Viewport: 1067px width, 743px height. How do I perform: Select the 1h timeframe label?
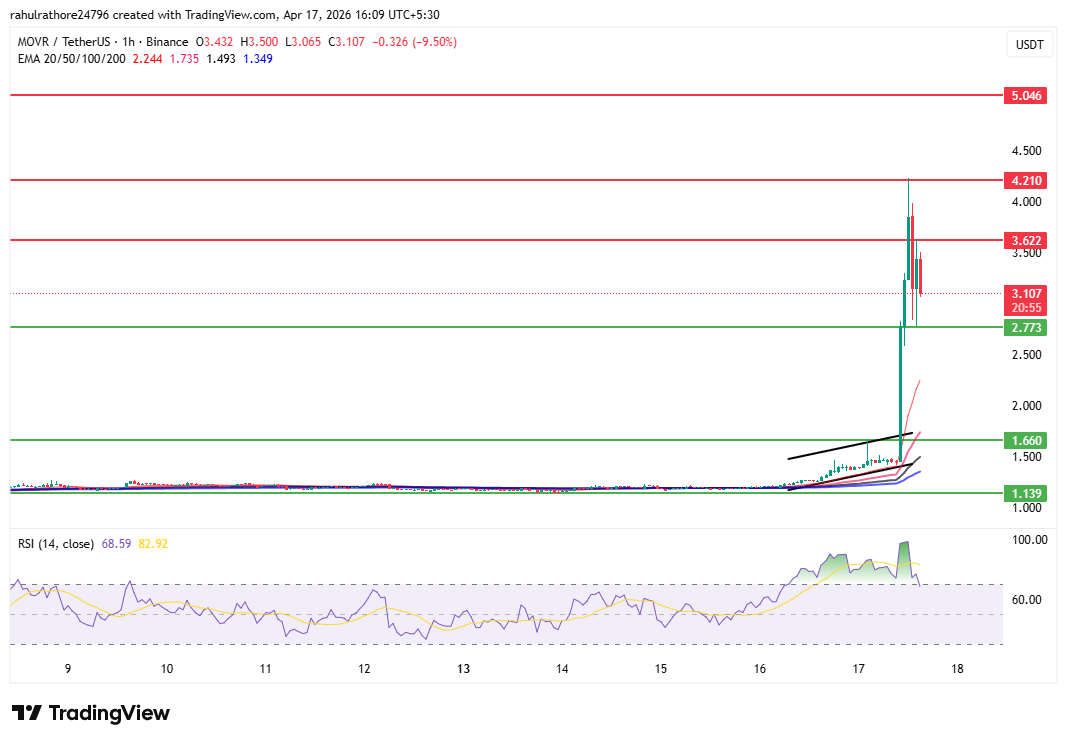[130, 43]
